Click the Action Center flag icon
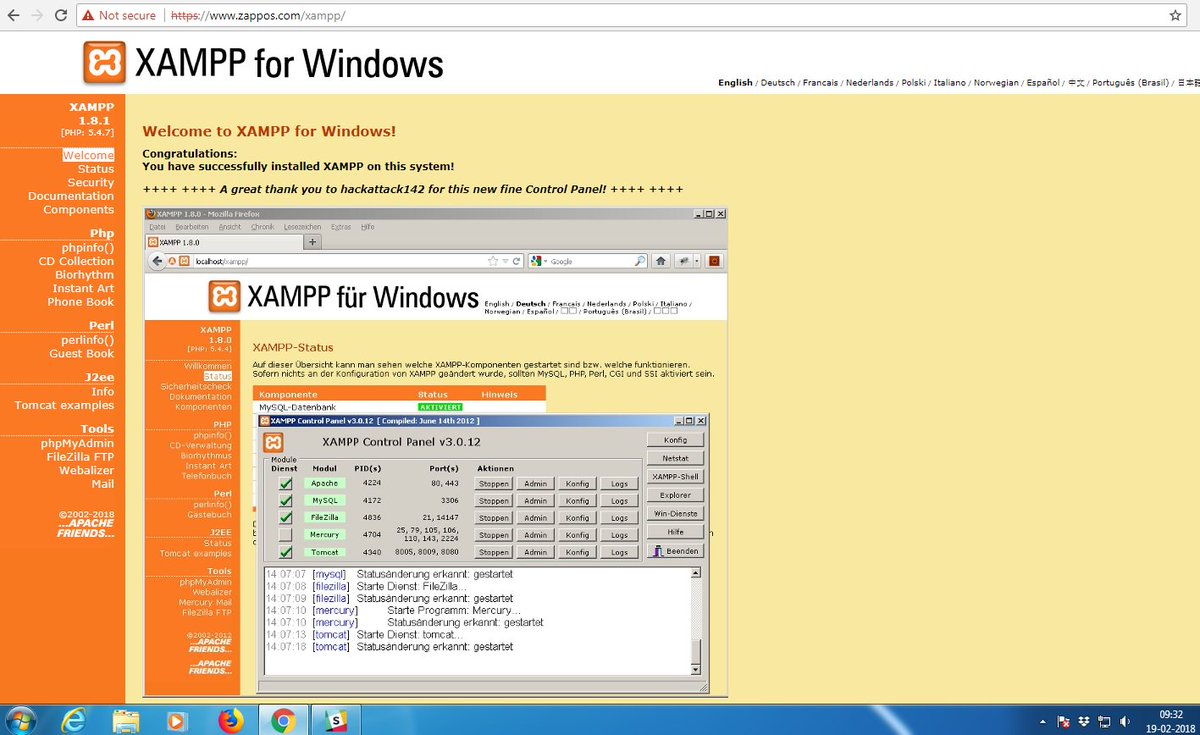This screenshot has width=1200, height=735. (x=1065, y=720)
